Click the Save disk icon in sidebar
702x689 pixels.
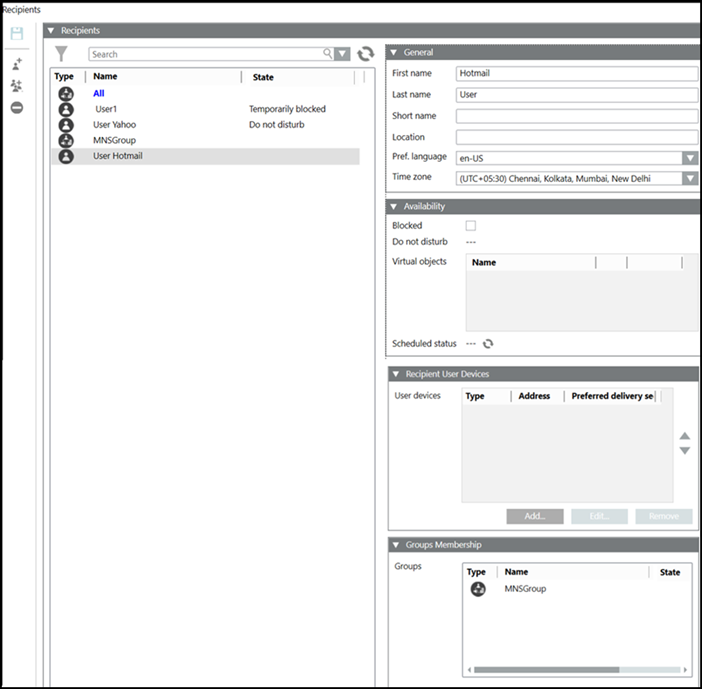[x=17, y=34]
